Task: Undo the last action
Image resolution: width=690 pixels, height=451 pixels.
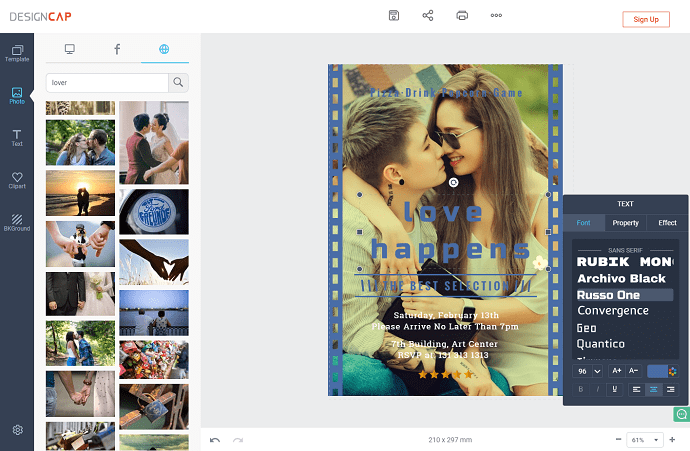Action: (x=215, y=439)
